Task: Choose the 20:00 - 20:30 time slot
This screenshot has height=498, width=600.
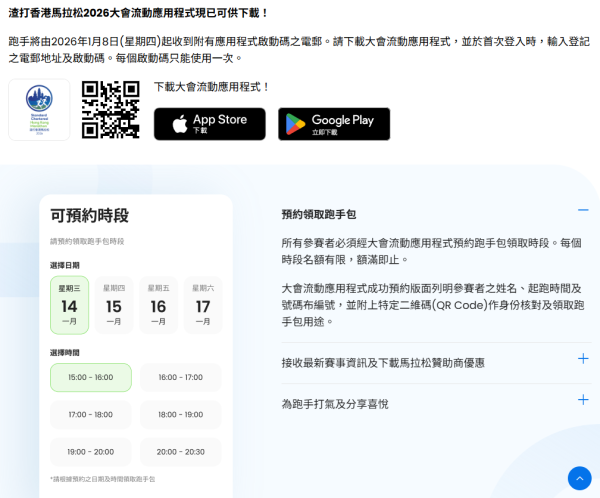Action: pyautogui.click(x=181, y=452)
